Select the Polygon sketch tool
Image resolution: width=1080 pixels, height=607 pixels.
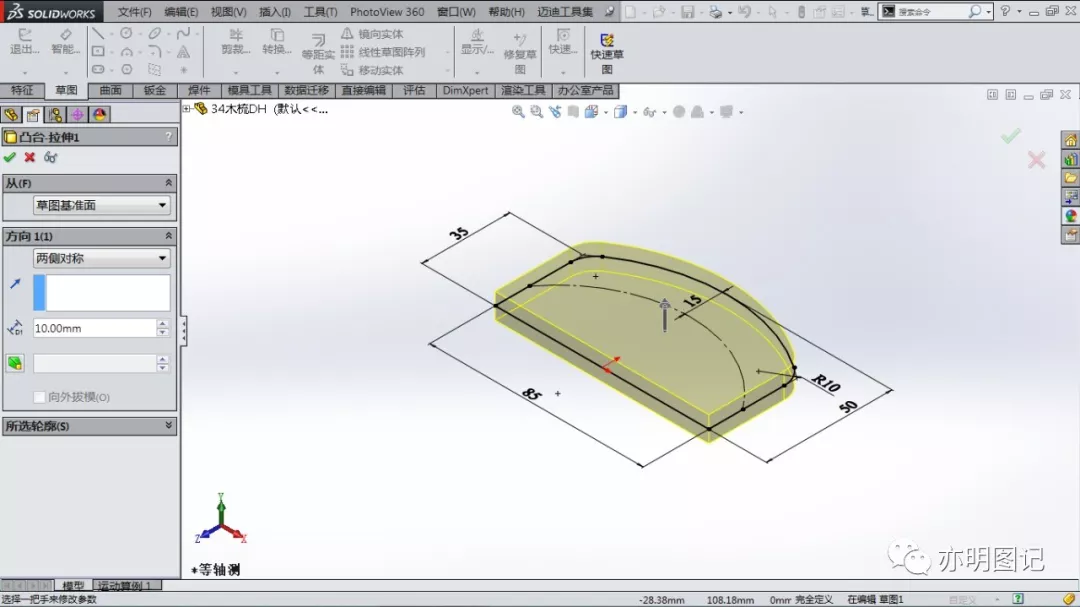pyautogui.click(x=126, y=70)
